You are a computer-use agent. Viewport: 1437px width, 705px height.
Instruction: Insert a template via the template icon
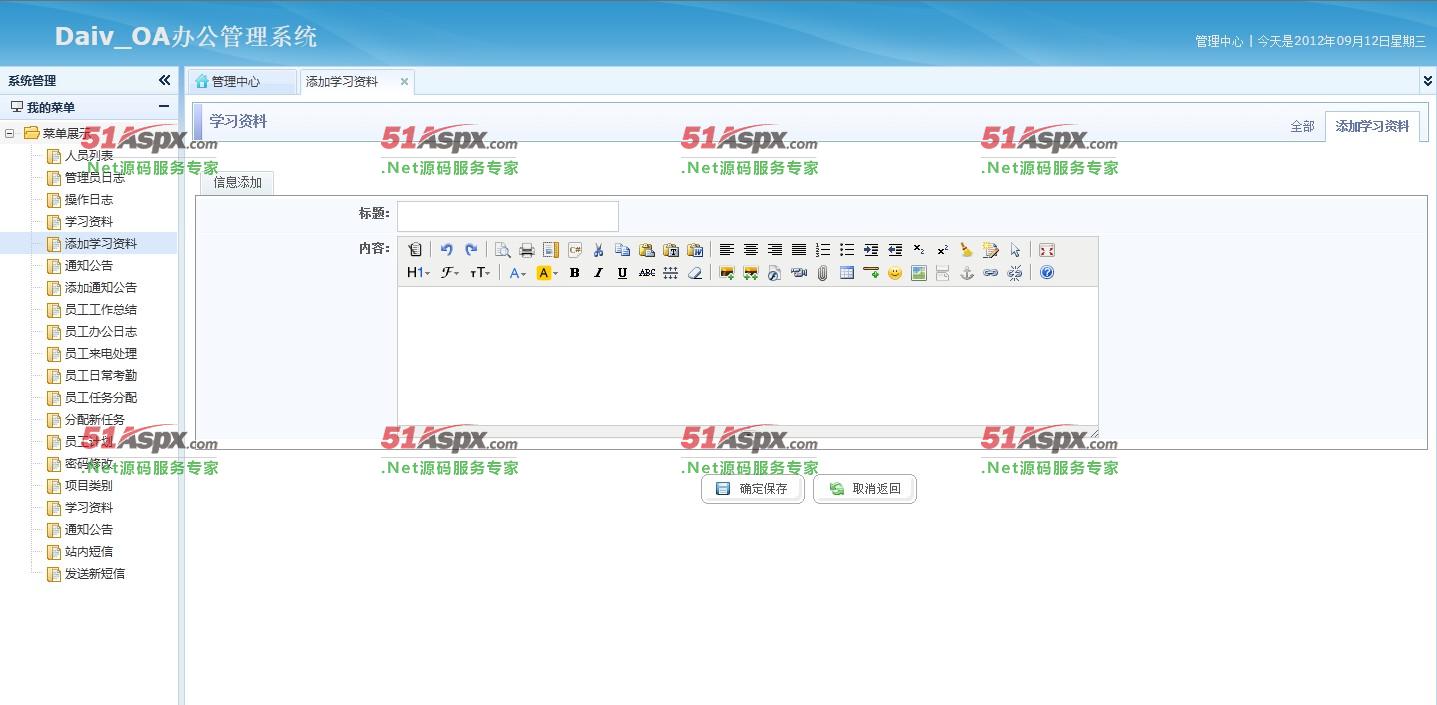(x=551, y=250)
